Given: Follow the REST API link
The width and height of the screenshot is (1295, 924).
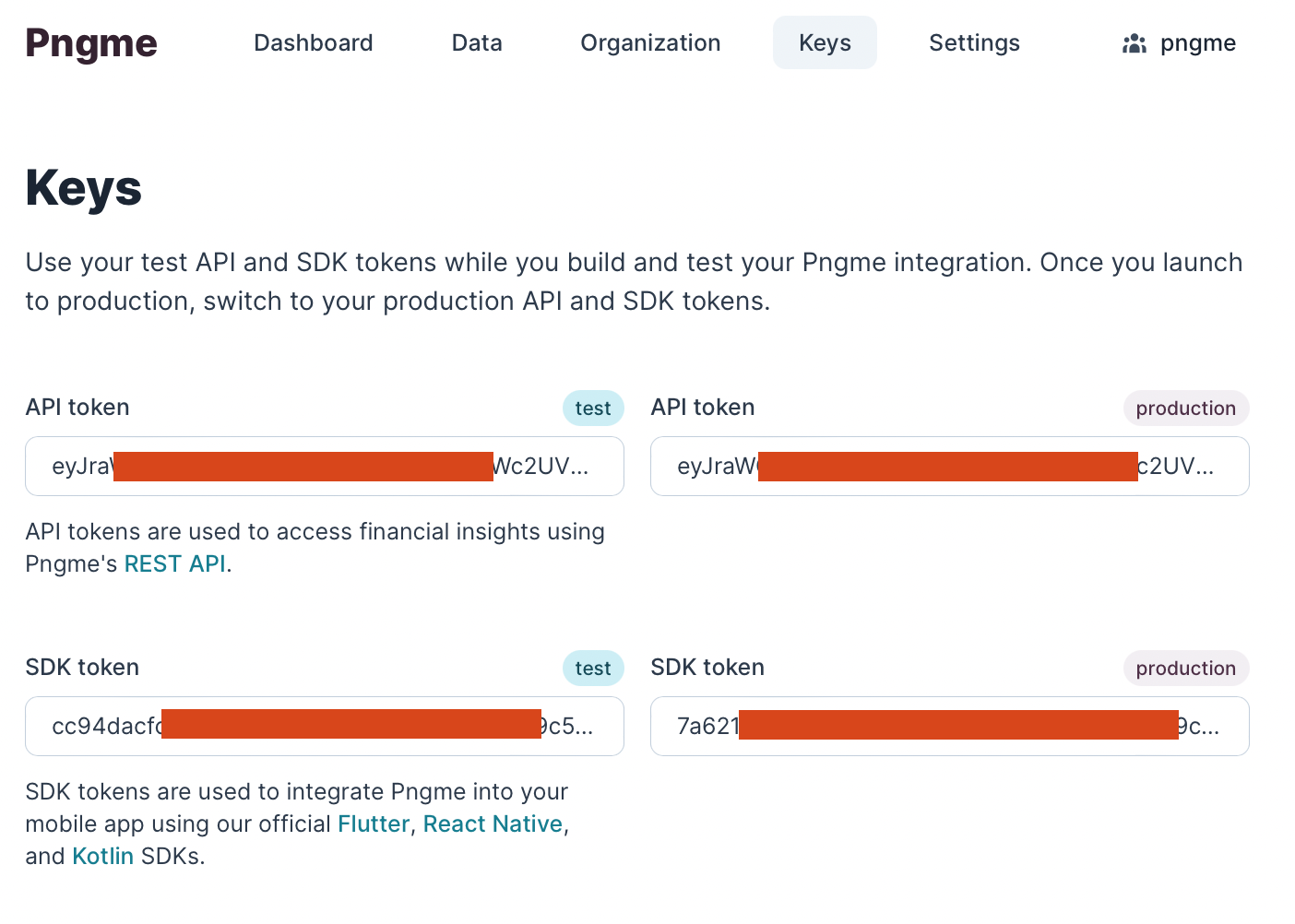Looking at the screenshot, I should pos(174,563).
